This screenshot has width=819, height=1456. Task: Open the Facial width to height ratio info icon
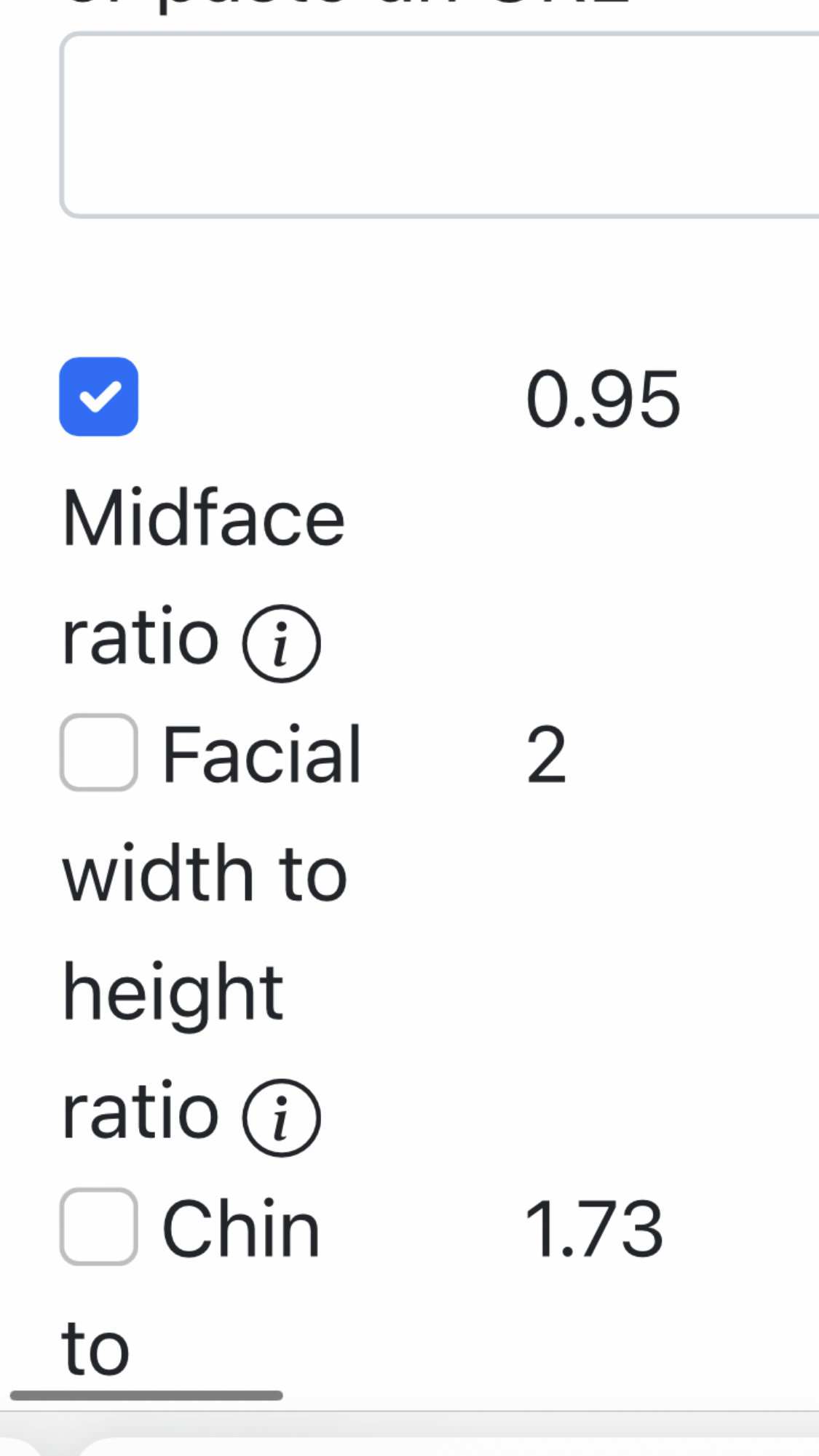point(281,1118)
